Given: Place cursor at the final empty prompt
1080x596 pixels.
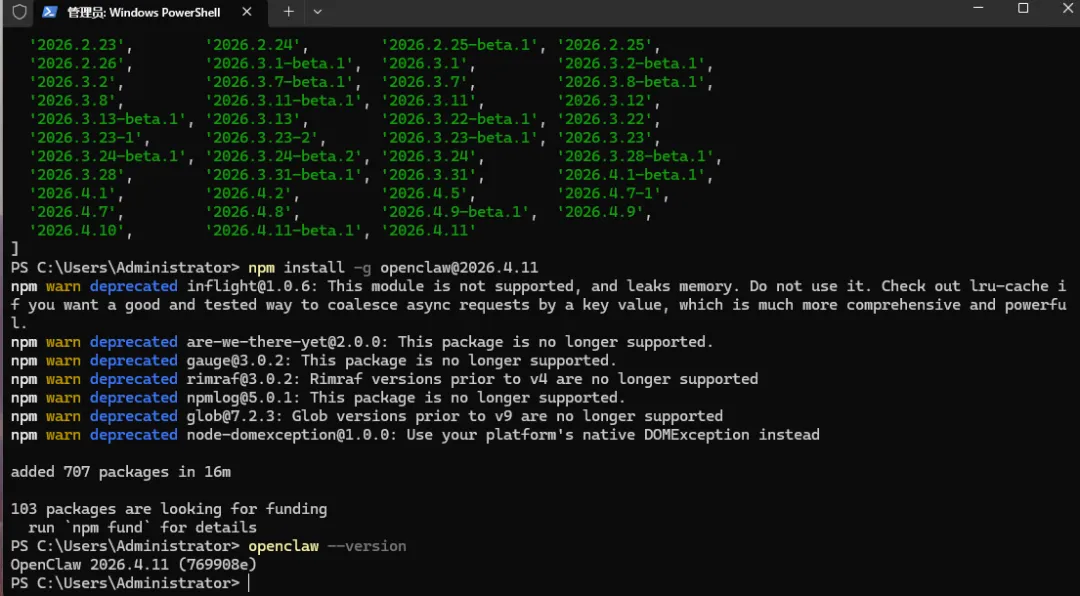Looking at the screenshot, I should [x=248, y=584].
